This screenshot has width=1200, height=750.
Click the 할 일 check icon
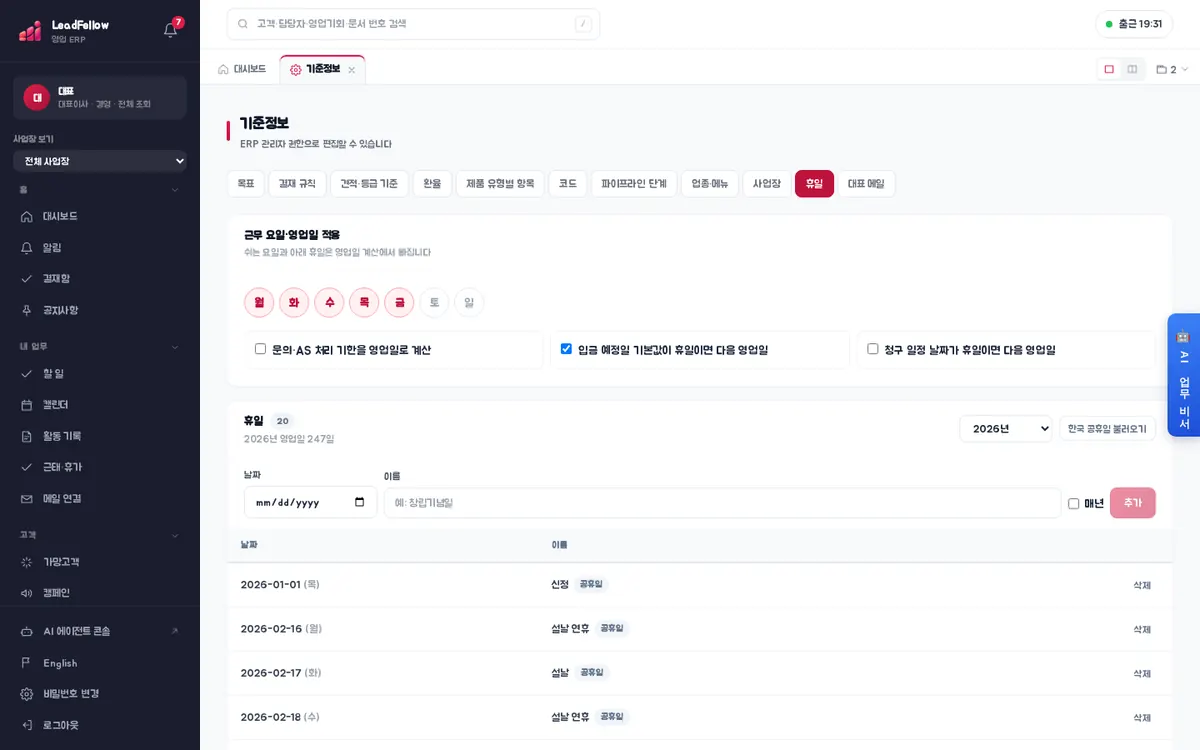[x=27, y=373]
